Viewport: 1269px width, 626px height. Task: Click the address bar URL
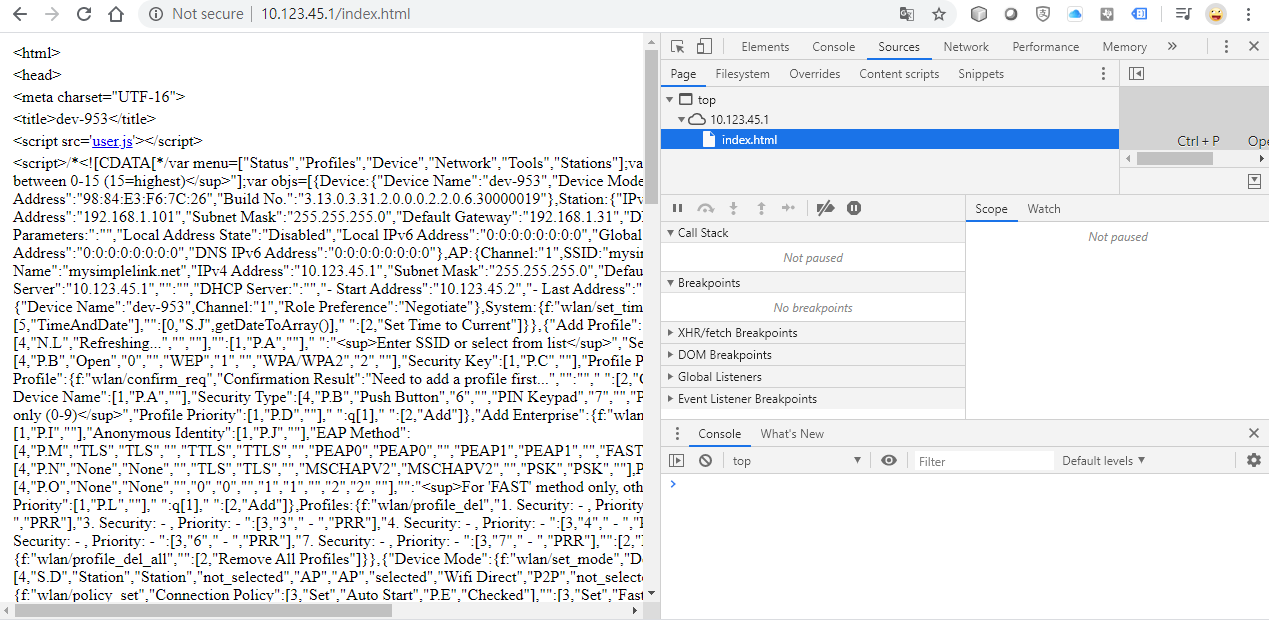(335, 14)
